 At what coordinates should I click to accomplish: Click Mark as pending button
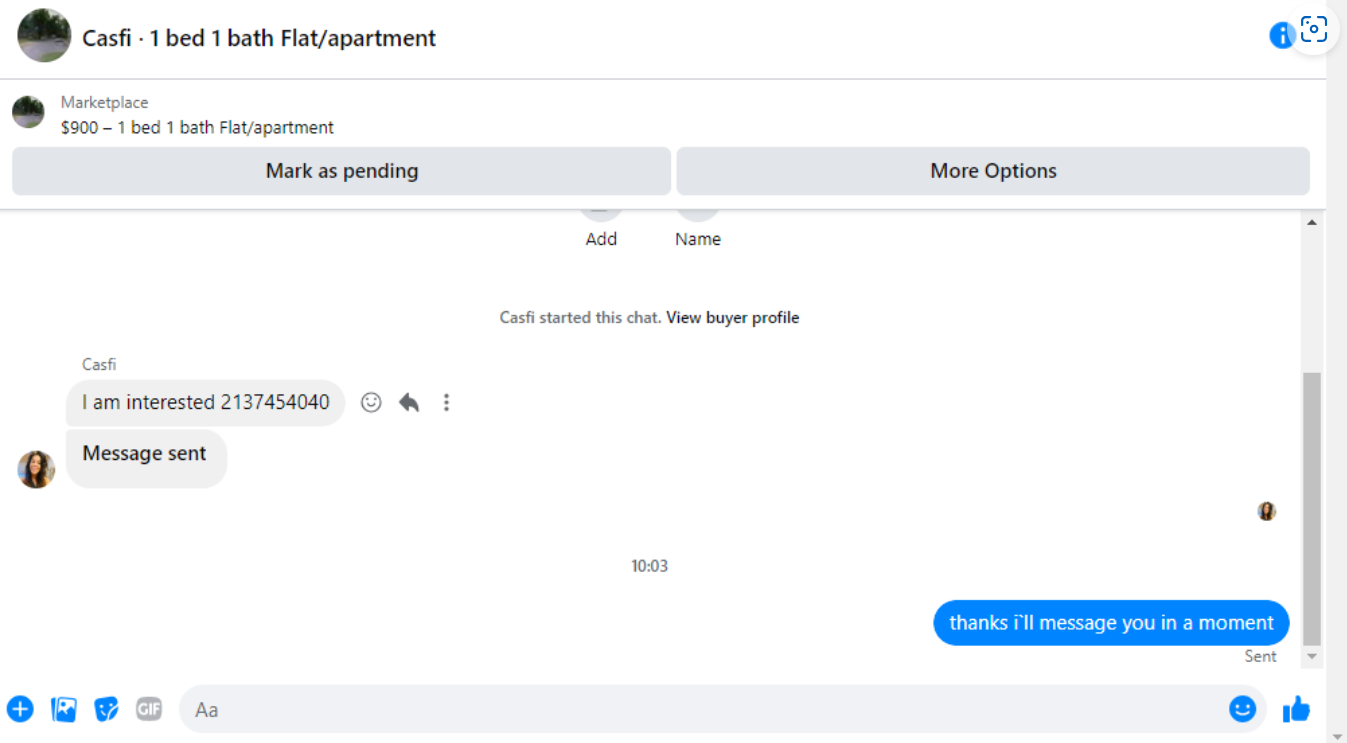[x=341, y=171]
